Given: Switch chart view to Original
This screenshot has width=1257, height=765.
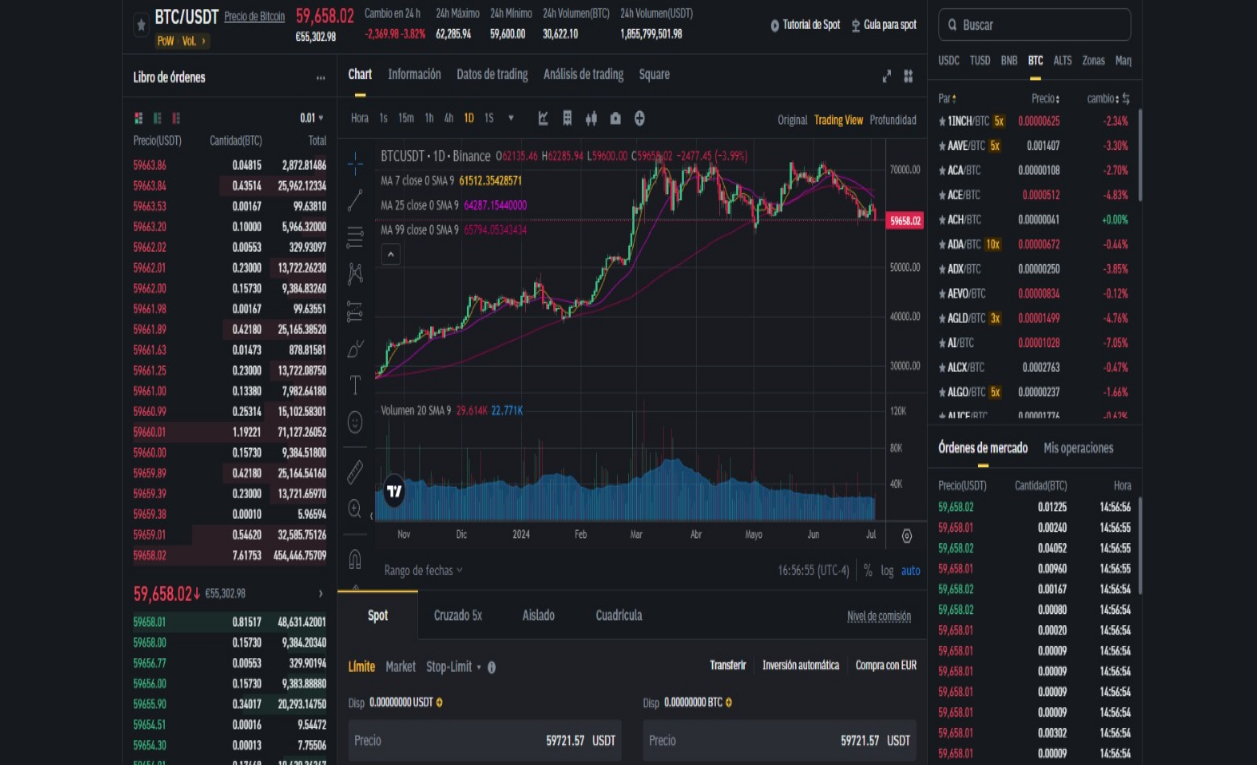Looking at the screenshot, I should [792, 120].
